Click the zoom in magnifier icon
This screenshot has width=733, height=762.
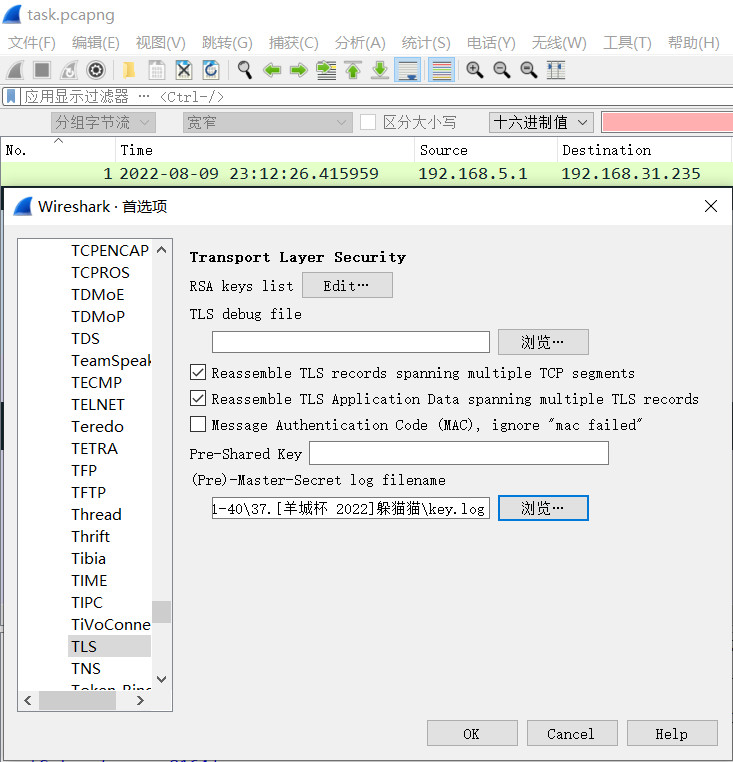pyautogui.click(x=474, y=70)
